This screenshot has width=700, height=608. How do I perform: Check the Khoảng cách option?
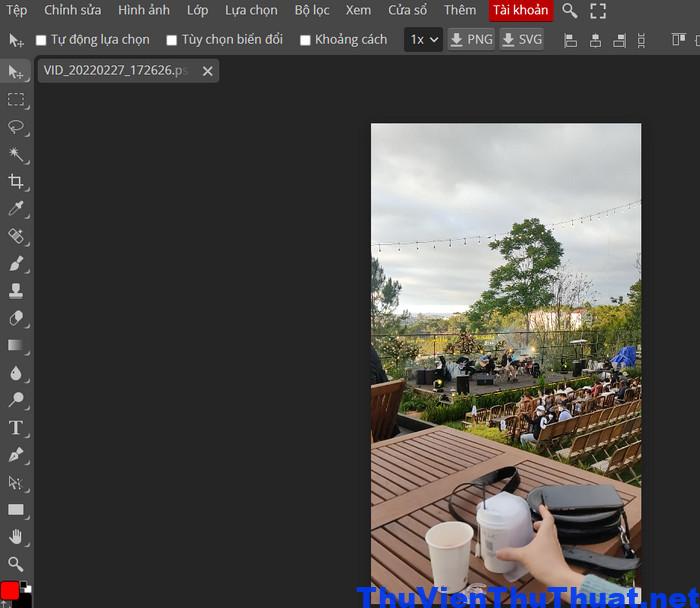pyautogui.click(x=305, y=41)
